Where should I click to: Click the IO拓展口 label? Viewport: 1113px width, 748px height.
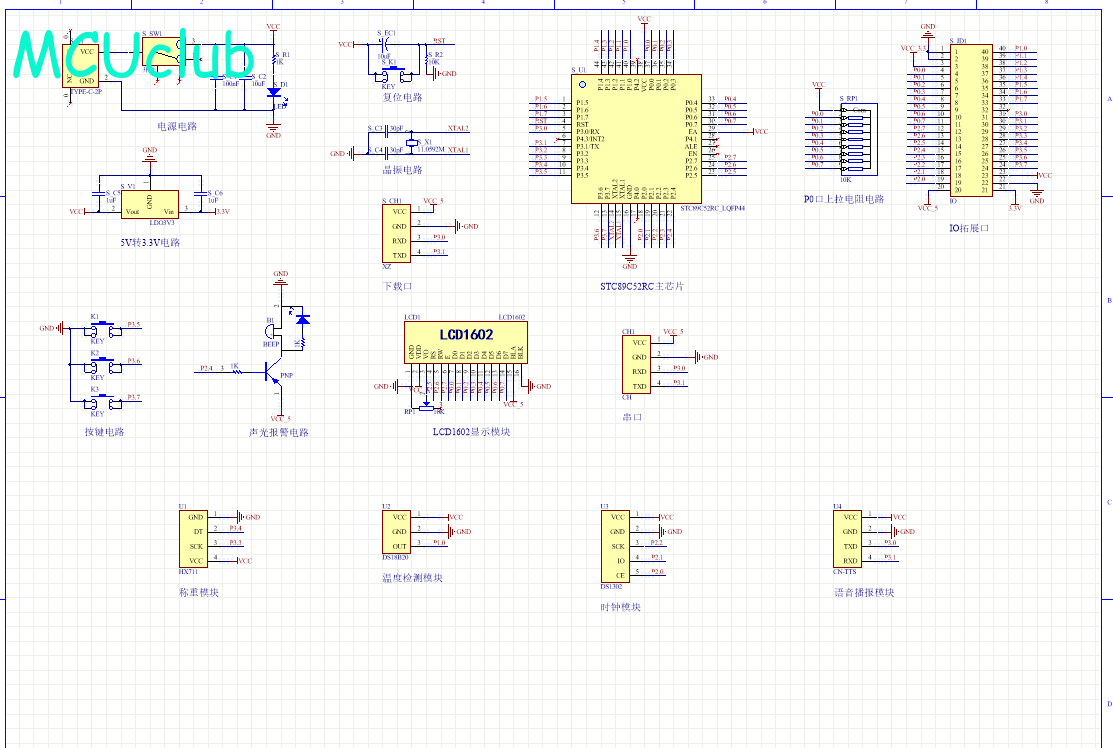click(x=969, y=229)
